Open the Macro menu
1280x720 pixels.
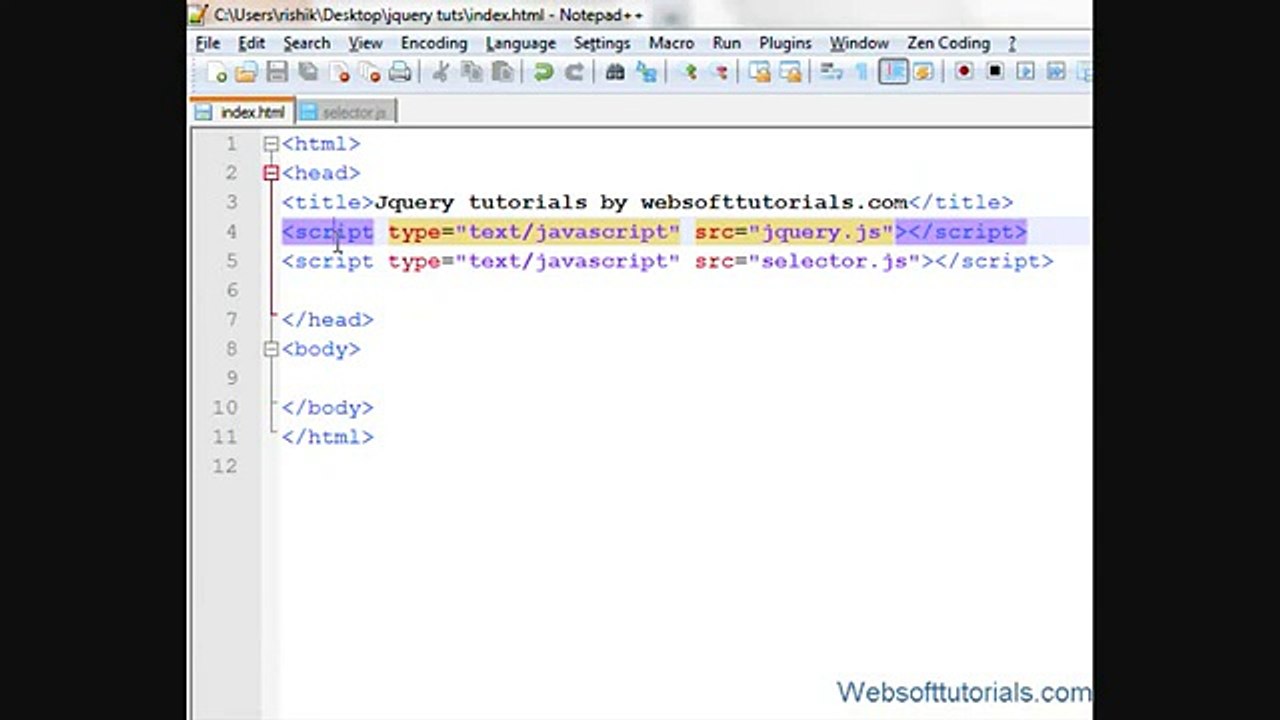coord(671,43)
